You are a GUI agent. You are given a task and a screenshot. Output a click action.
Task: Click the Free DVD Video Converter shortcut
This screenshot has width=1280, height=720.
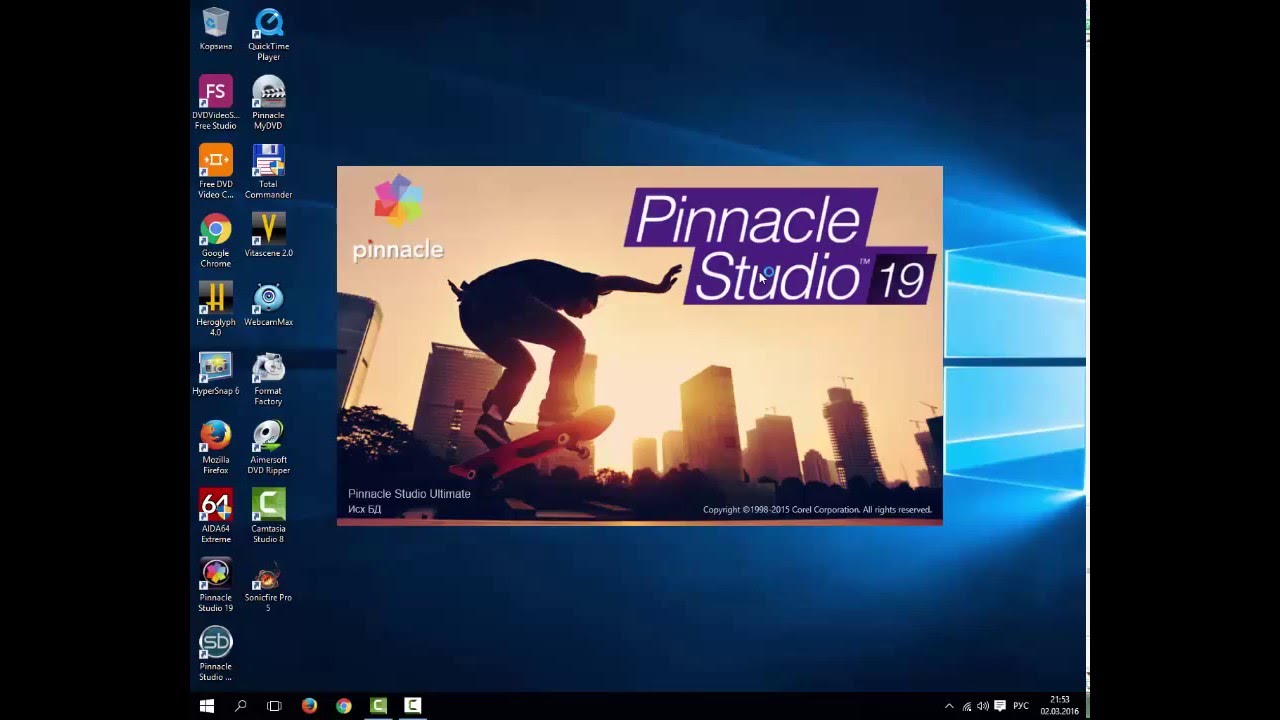click(x=215, y=172)
